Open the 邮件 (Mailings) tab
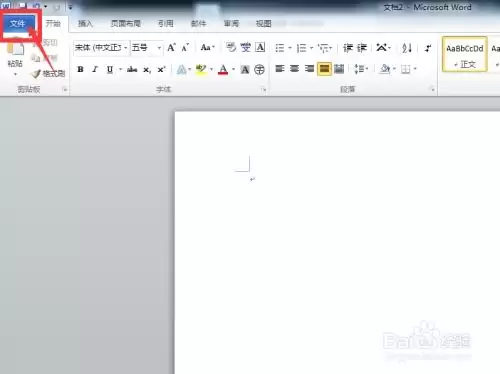The height and width of the screenshot is (374, 500). click(x=198, y=24)
